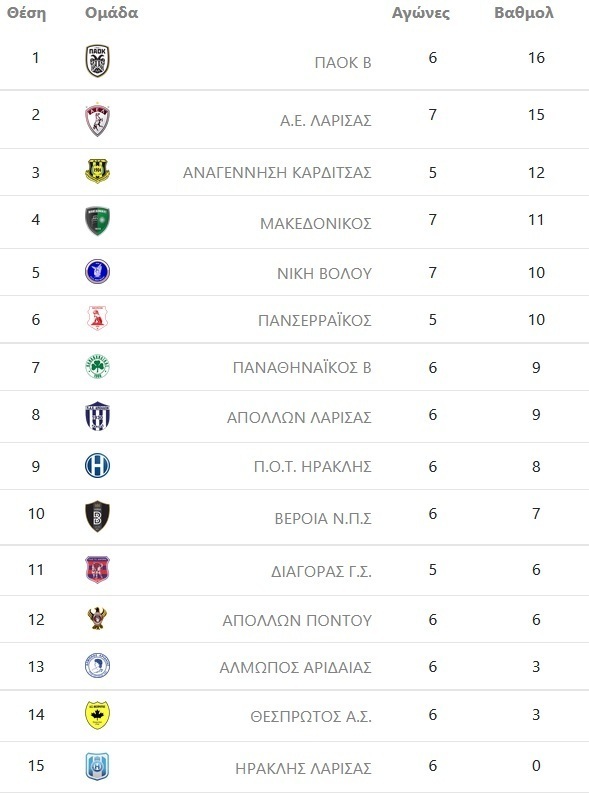The width and height of the screenshot is (589, 793).
Task: Click the ΑΠΟΛΛΩΝ ΠΟΝΤΟΥ eagle logo
Action: coord(98,618)
